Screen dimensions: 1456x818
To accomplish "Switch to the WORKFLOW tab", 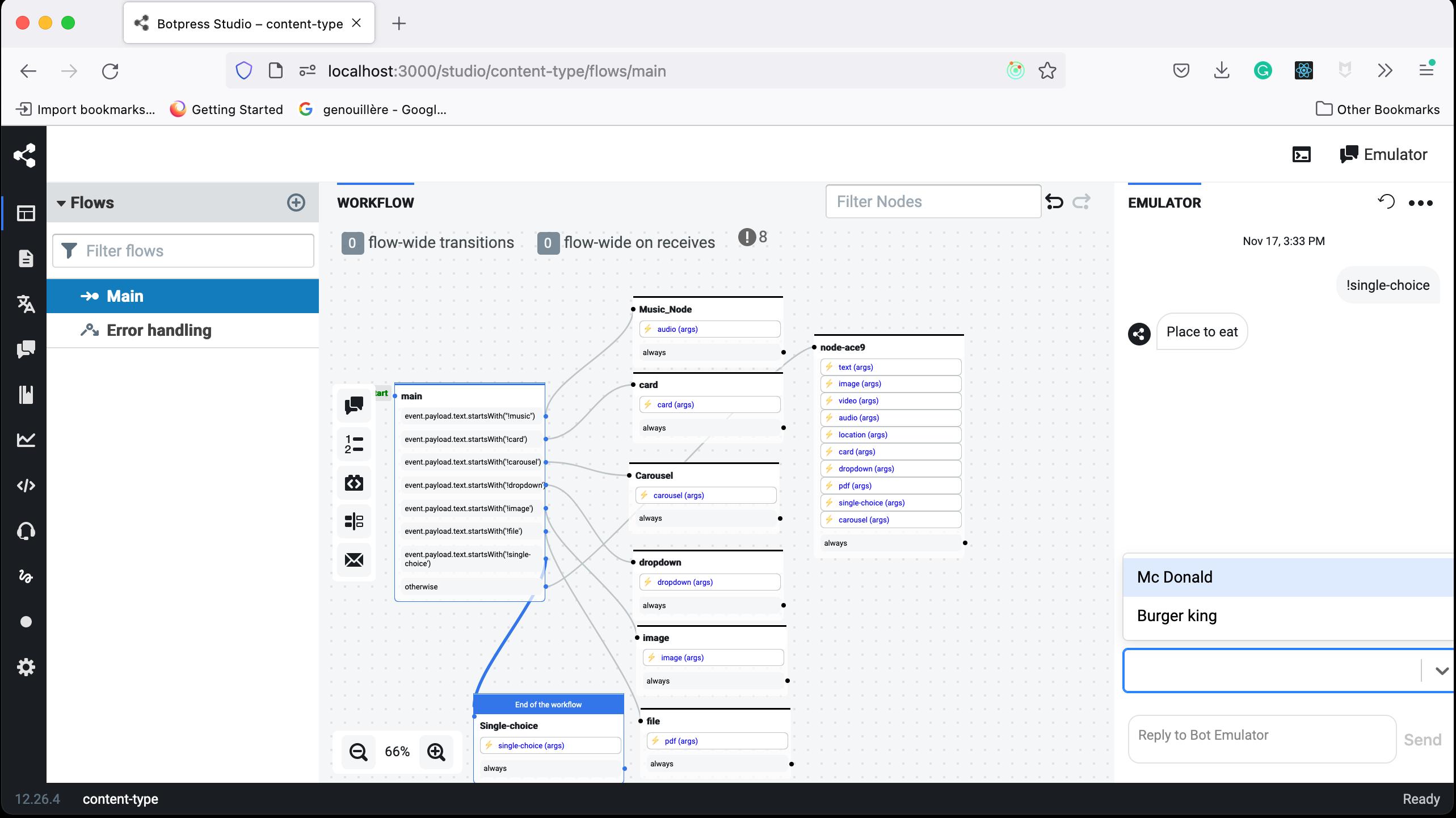I will (375, 203).
